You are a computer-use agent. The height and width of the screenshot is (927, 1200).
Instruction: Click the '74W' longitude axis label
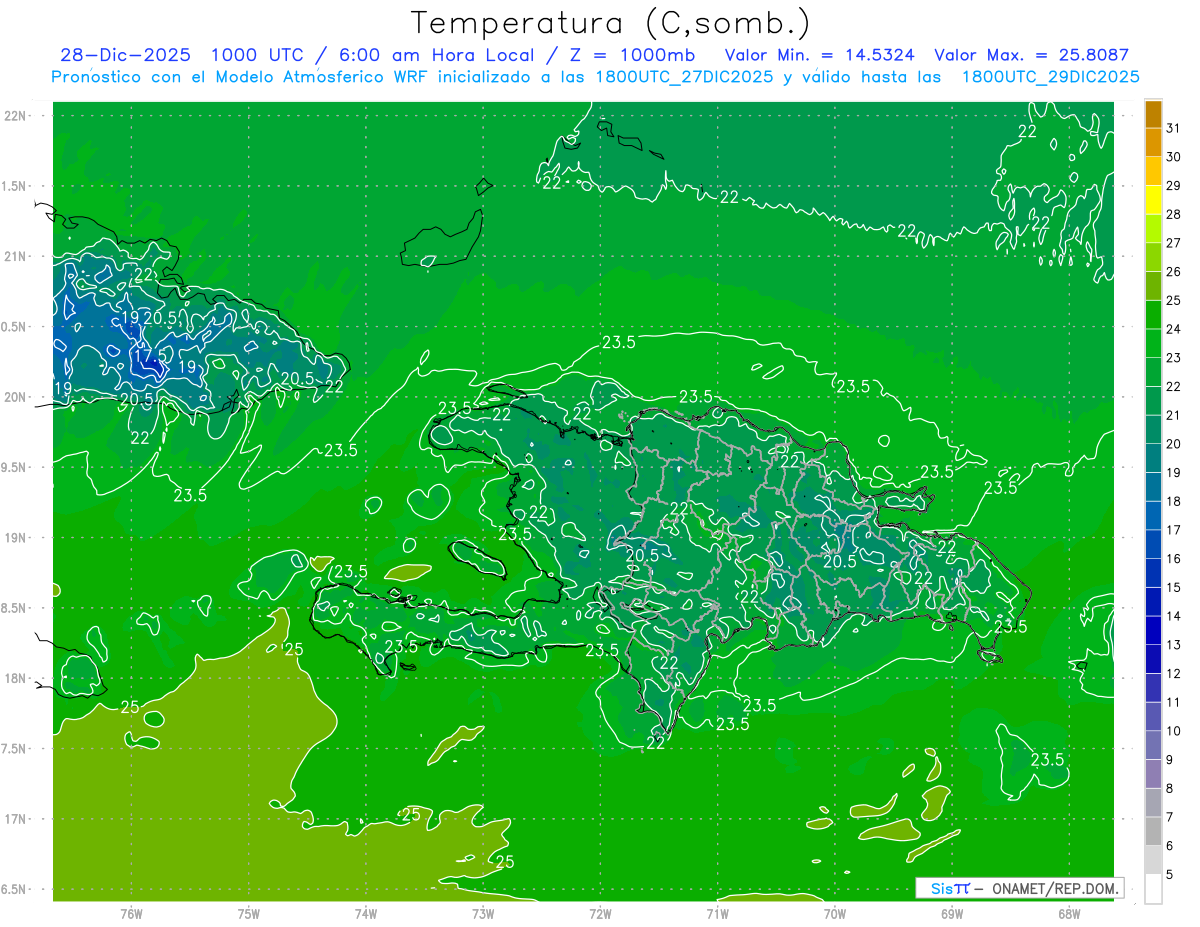coord(366,913)
